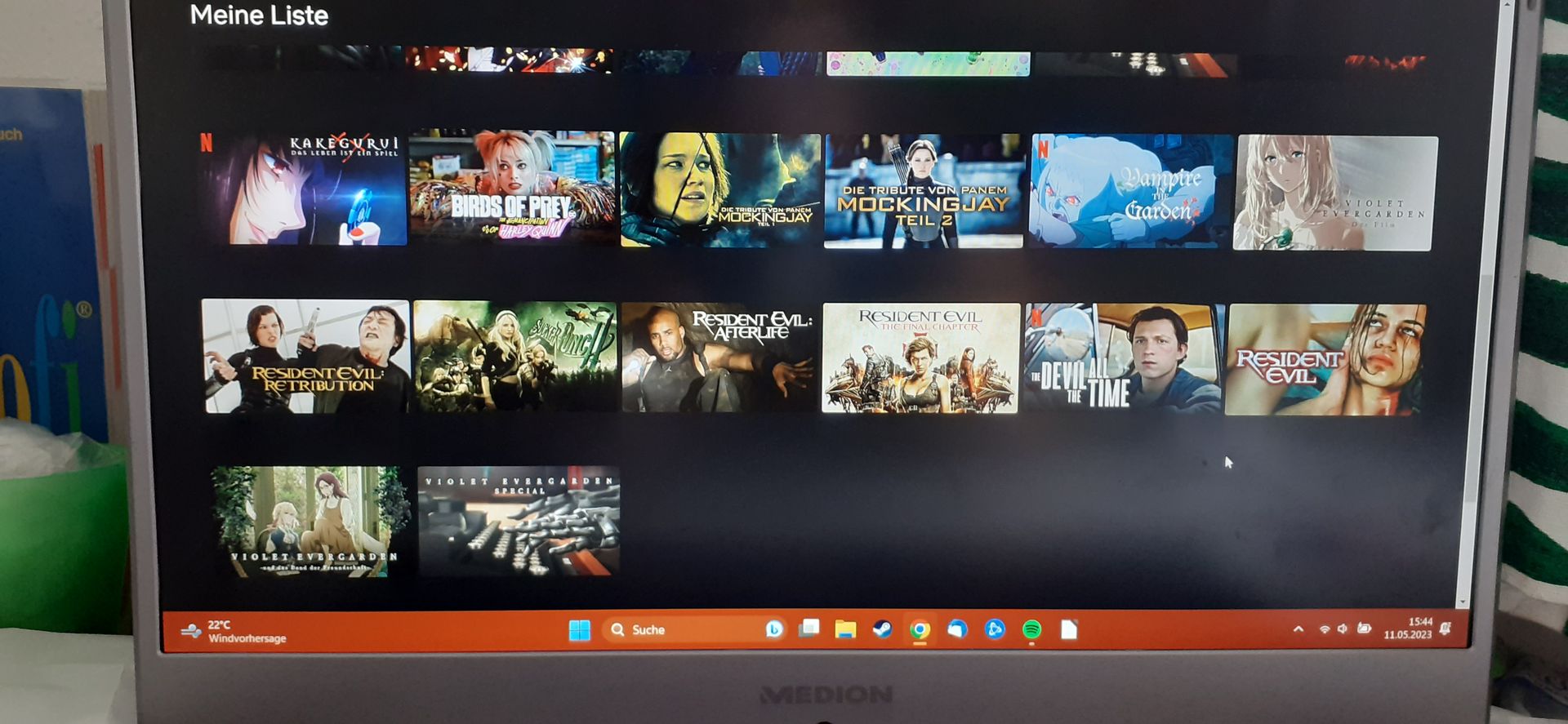Open File Explorer folder icon
The height and width of the screenshot is (724, 1568).
point(845,629)
